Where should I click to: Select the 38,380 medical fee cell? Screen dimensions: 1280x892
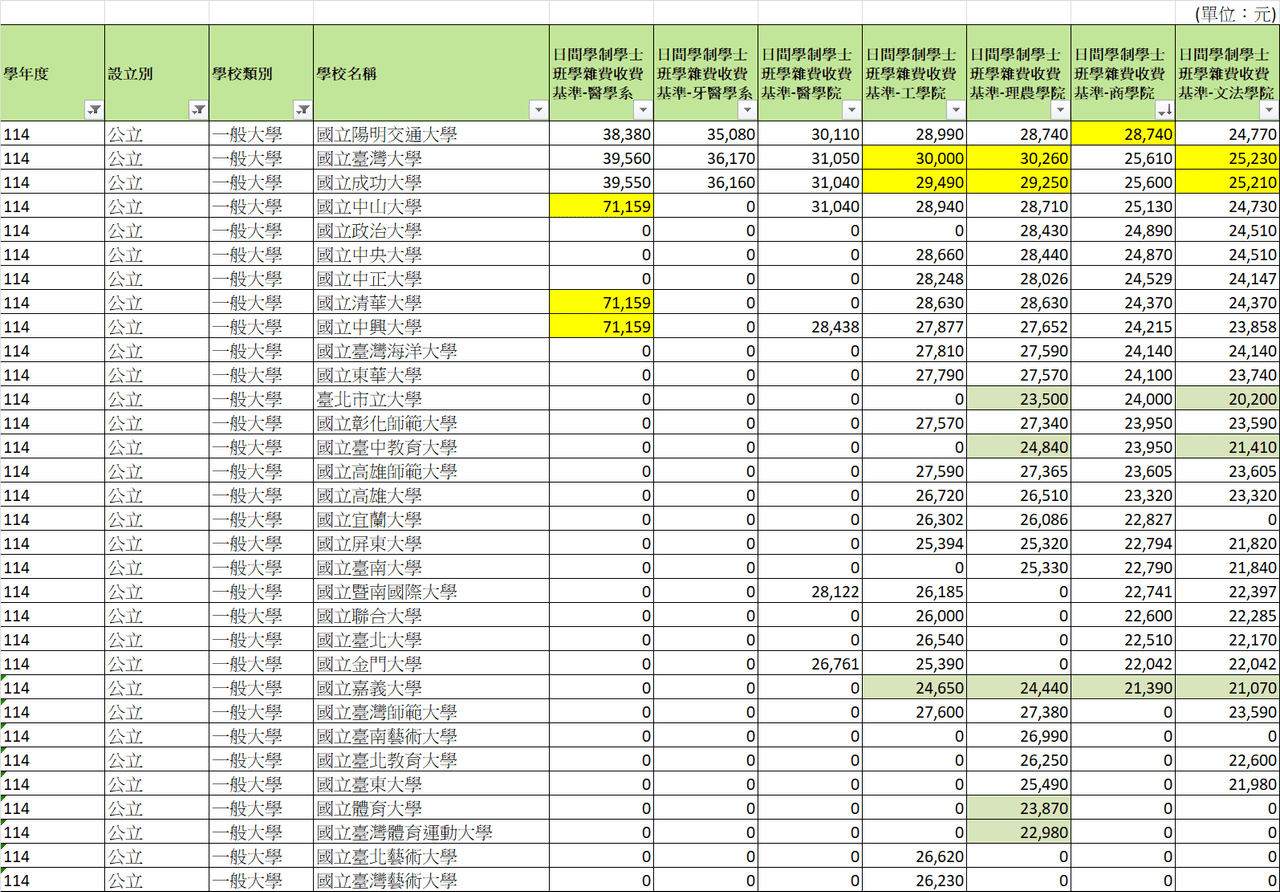pyautogui.click(x=602, y=134)
